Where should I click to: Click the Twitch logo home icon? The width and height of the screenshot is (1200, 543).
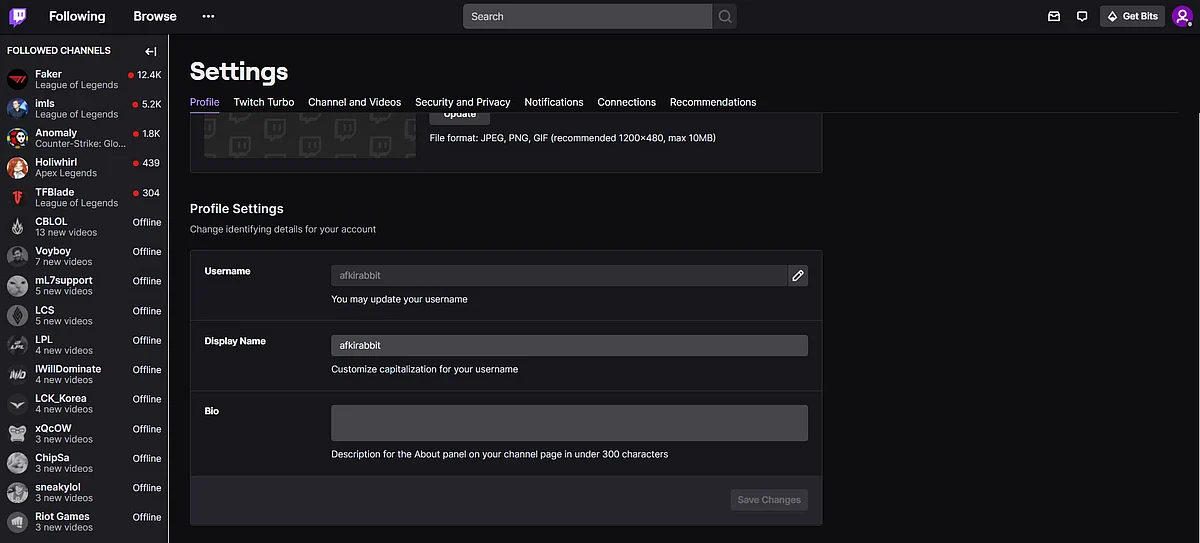pos(18,16)
